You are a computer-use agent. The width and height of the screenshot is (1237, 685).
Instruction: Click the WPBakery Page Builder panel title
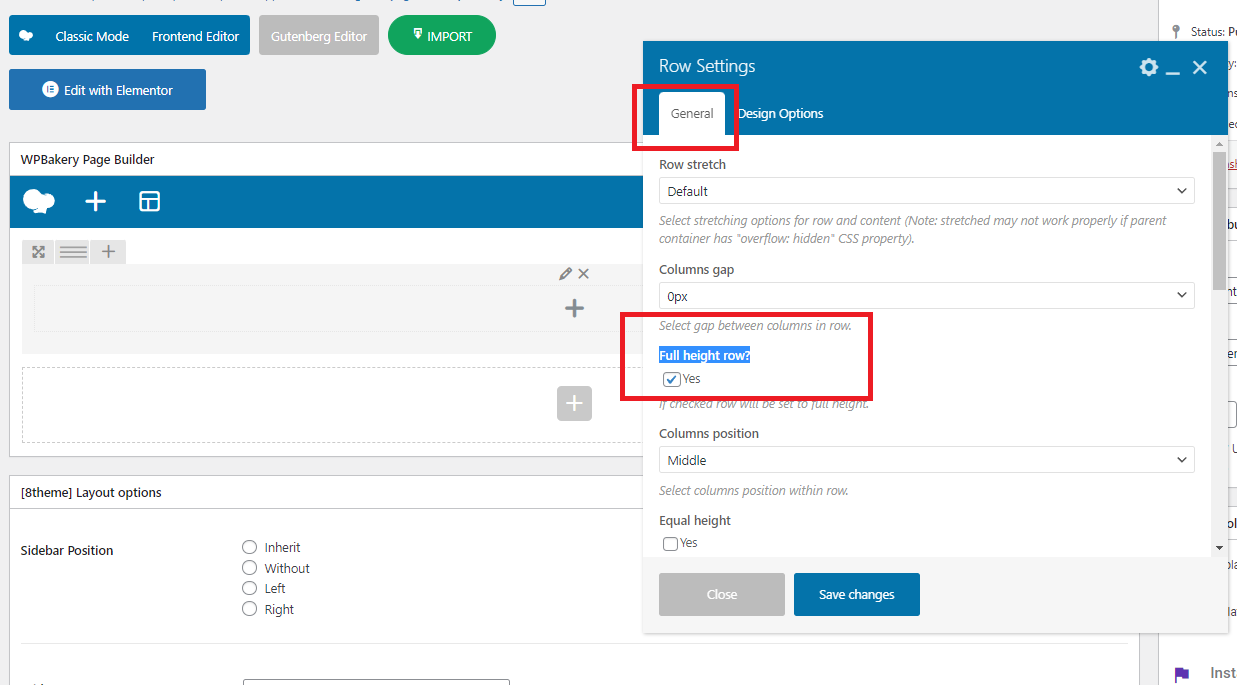[87, 160]
